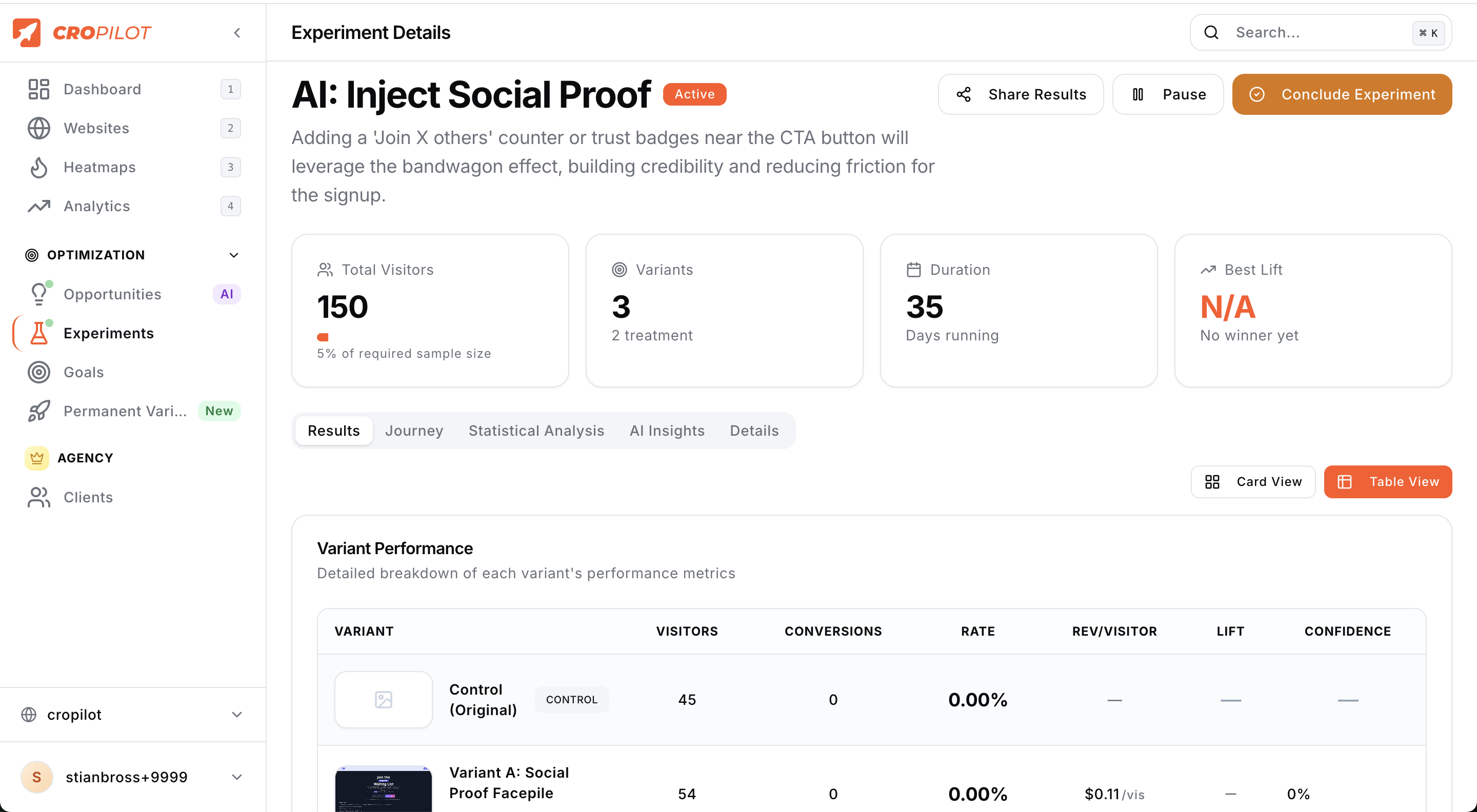Open the AI Insights tab
Screen dimensions: 1477x812
pos(667,431)
